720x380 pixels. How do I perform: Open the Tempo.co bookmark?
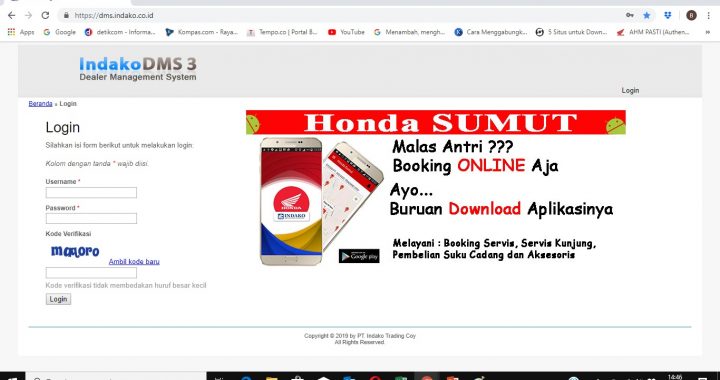point(282,32)
